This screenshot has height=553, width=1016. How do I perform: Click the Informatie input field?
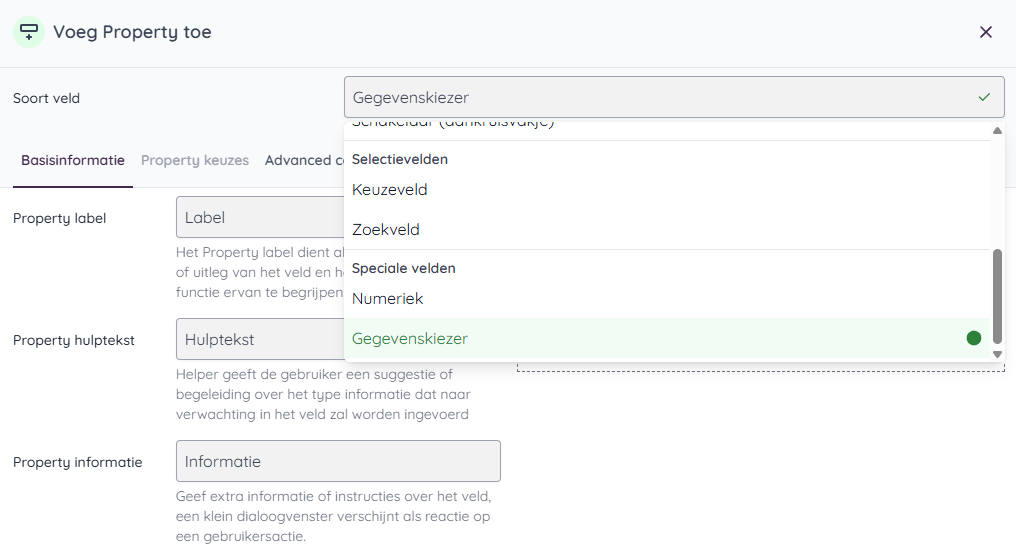pos(338,461)
